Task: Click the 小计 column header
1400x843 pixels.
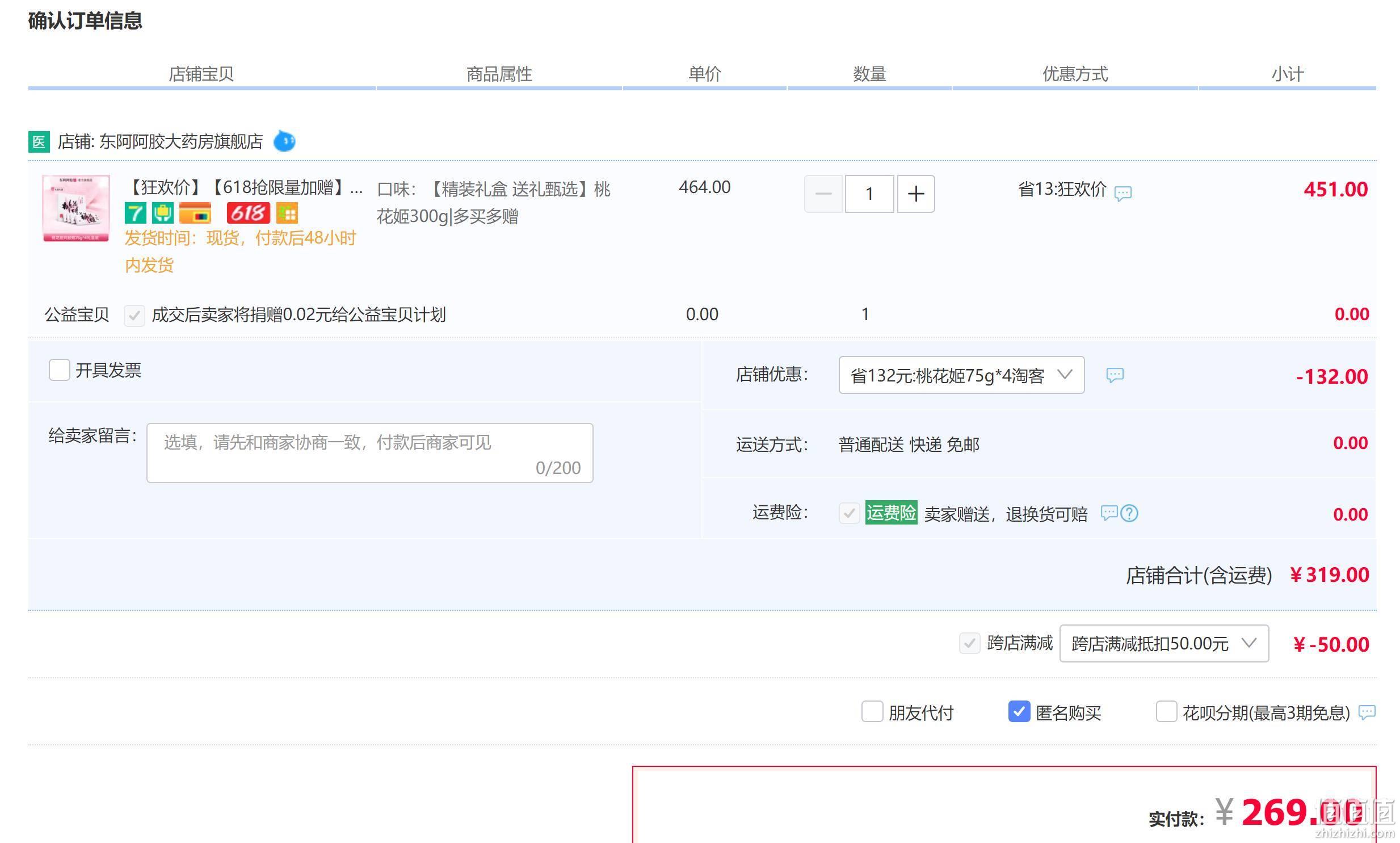Action: coord(1287,74)
